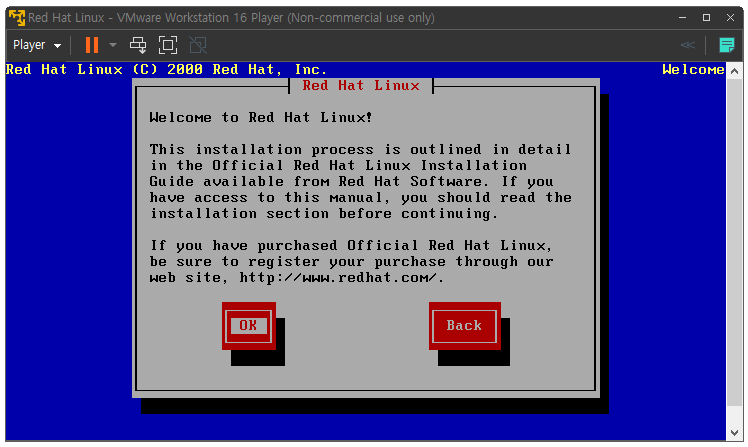Collapse toolbar with the double chevron
Screen dimensions: 748x447
(x=687, y=45)
